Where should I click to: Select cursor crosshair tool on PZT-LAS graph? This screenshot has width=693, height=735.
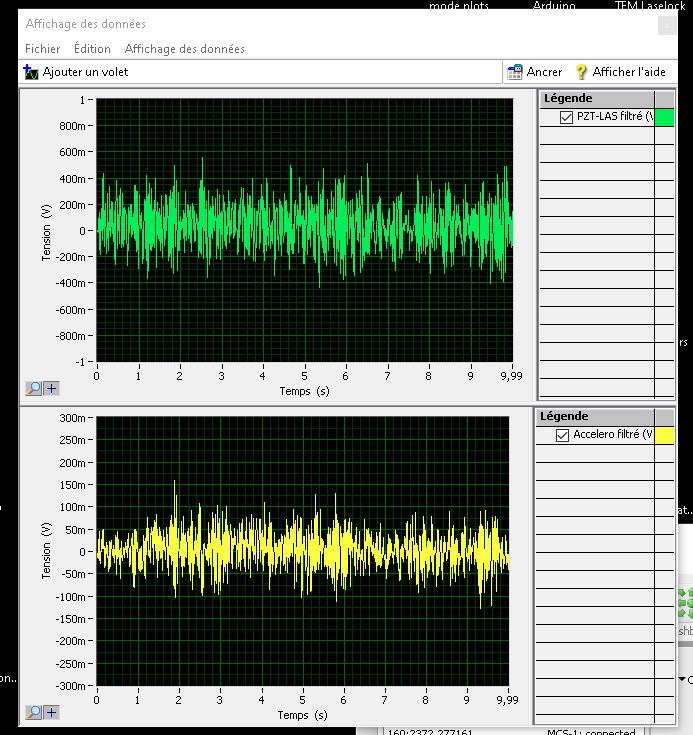(x=51, y=389)
